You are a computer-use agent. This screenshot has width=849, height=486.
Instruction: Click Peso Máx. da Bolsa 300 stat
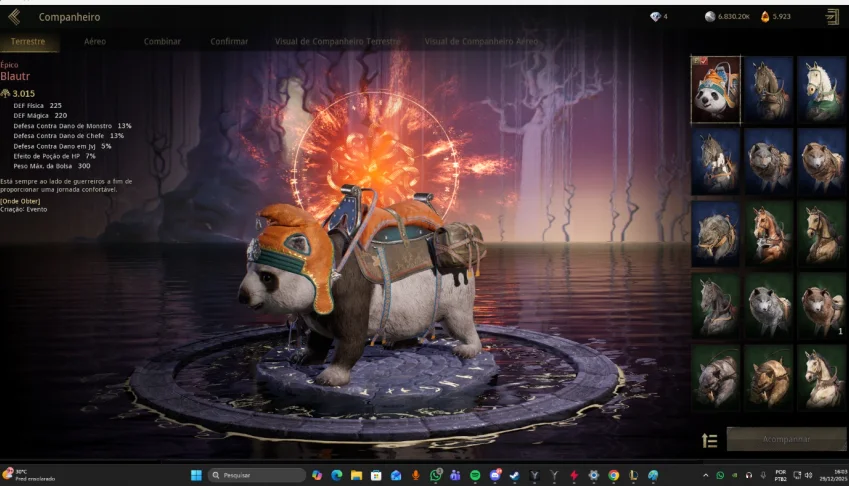pyautogui.click(x=51, y=166)
